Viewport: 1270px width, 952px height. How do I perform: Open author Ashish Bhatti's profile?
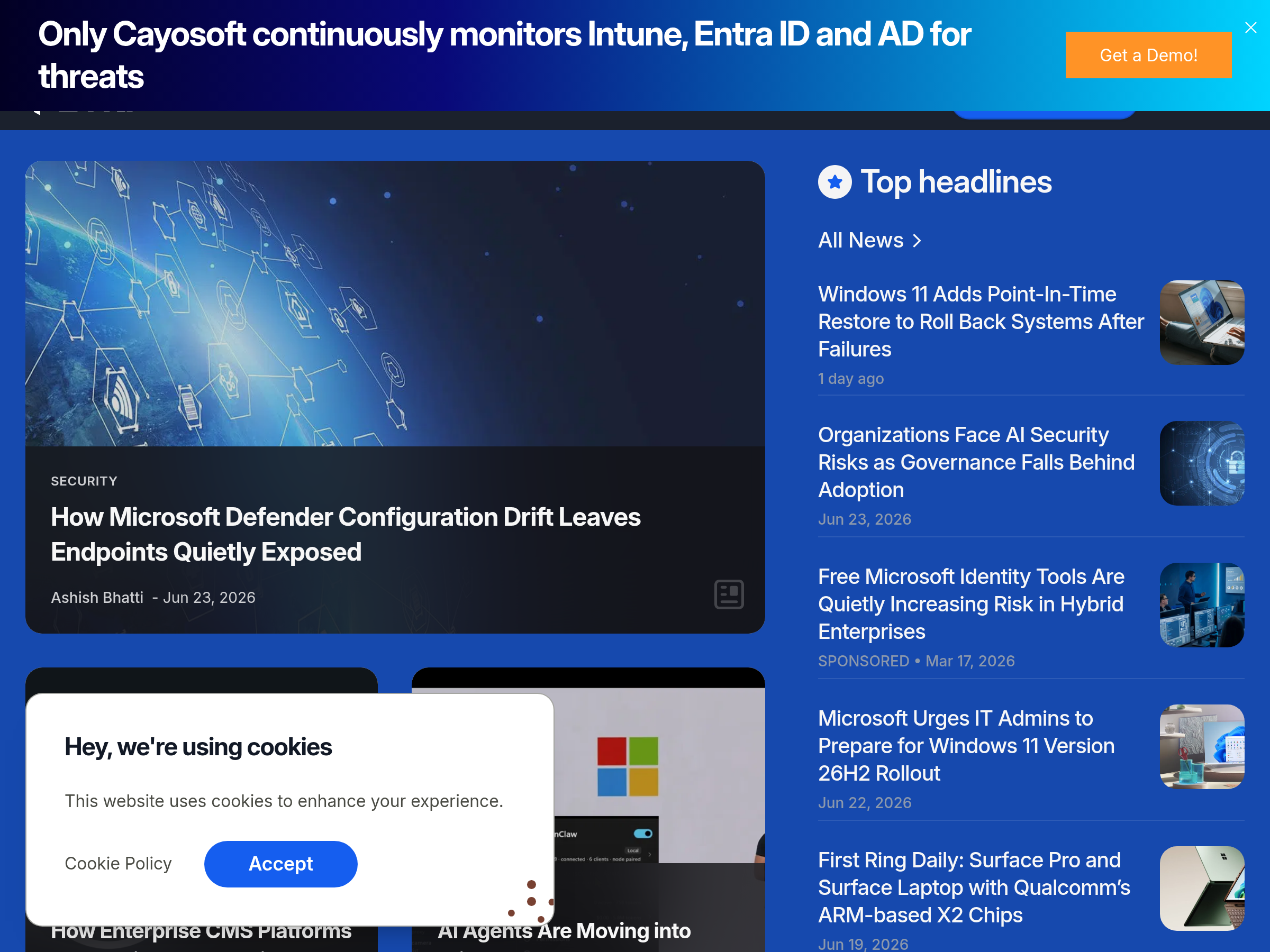[97, 597]
